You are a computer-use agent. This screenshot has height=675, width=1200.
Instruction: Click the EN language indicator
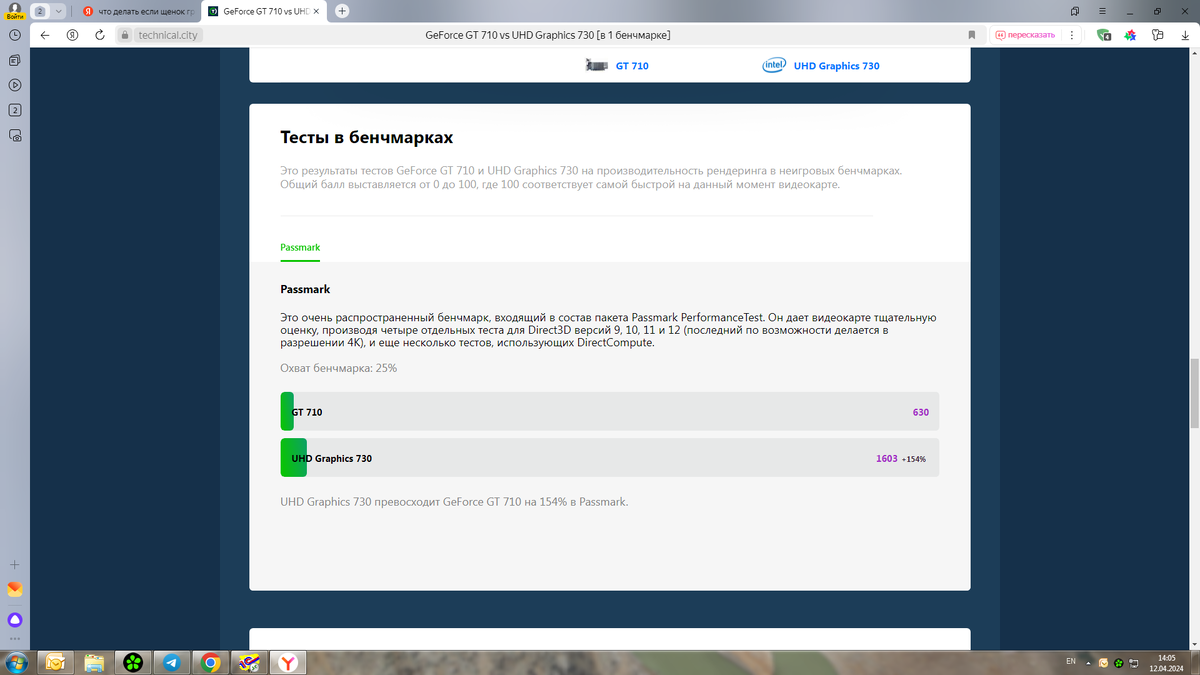1071,662
